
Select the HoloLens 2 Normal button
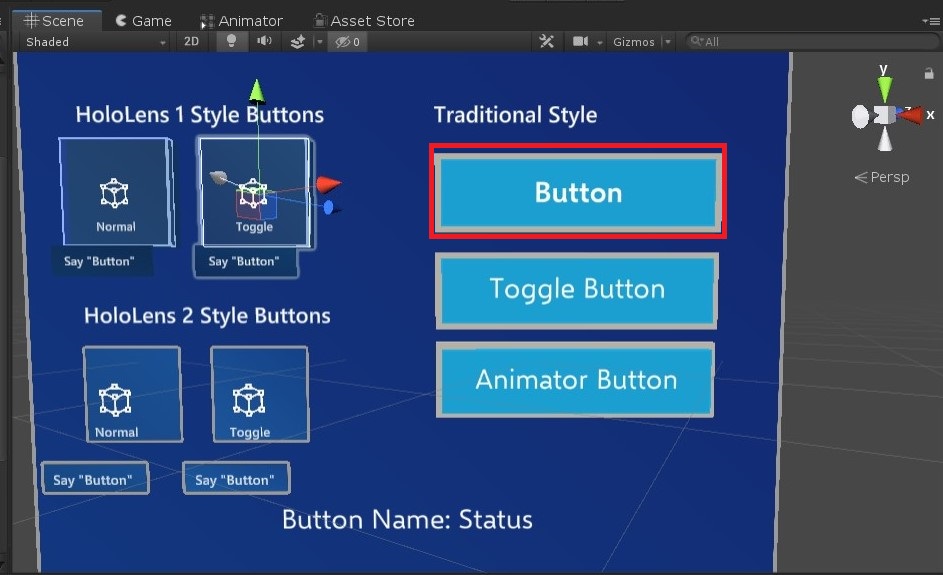tap(132, 395)
